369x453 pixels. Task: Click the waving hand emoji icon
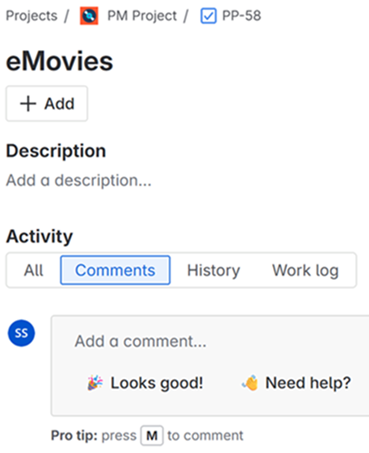coord(250,383)
